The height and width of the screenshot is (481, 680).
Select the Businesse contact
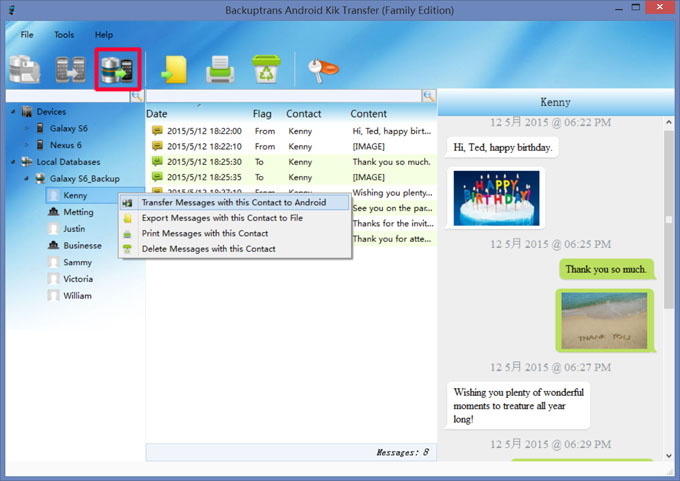[x=82, y=245]
